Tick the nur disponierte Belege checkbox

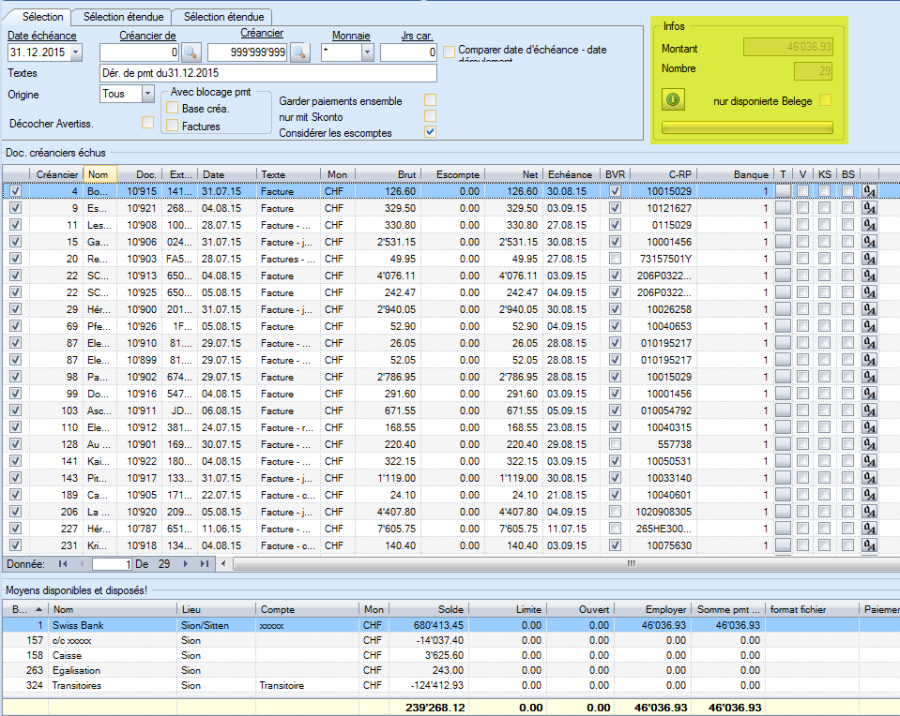[825, 100]
